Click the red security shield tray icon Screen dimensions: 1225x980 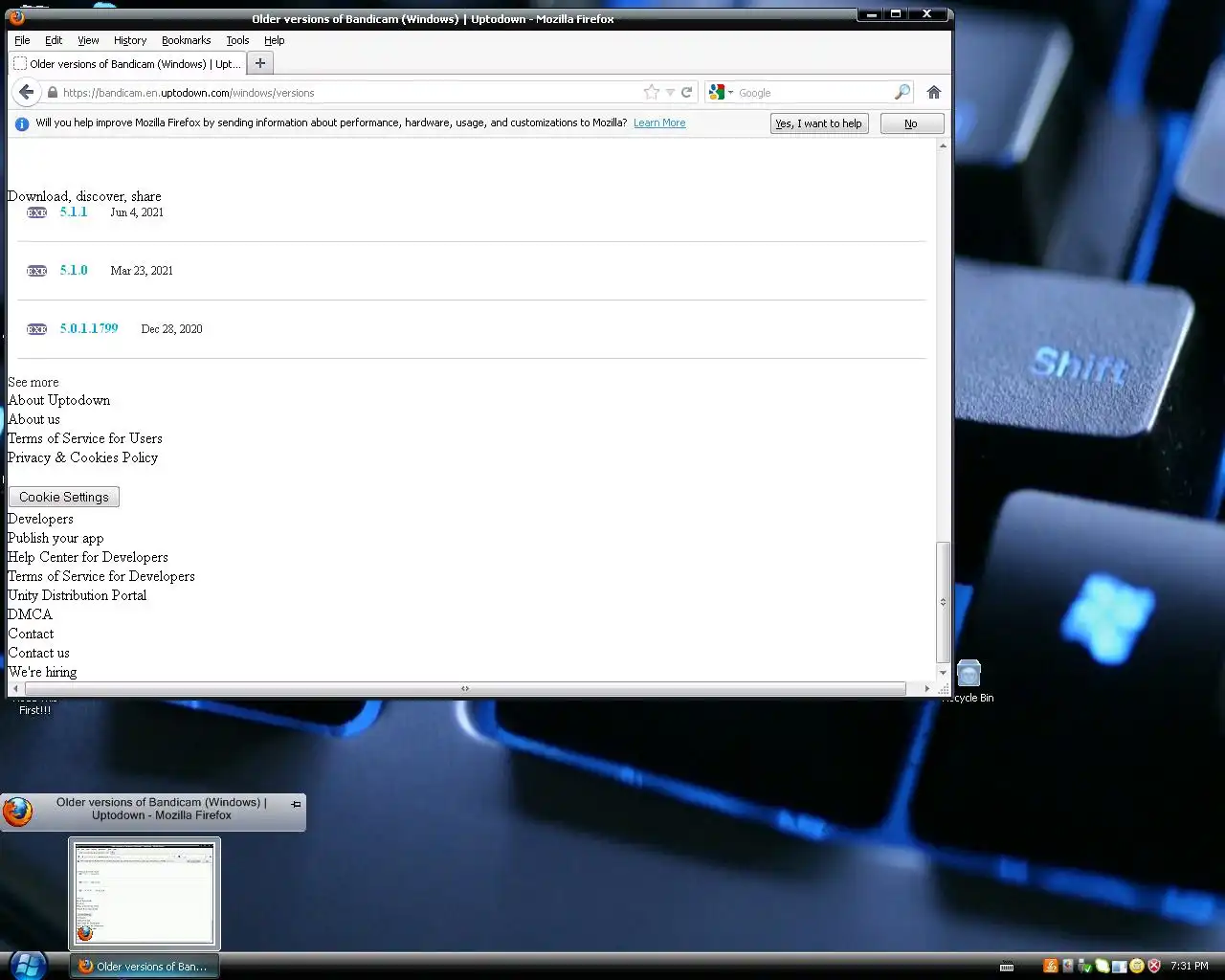[1154, 966]
